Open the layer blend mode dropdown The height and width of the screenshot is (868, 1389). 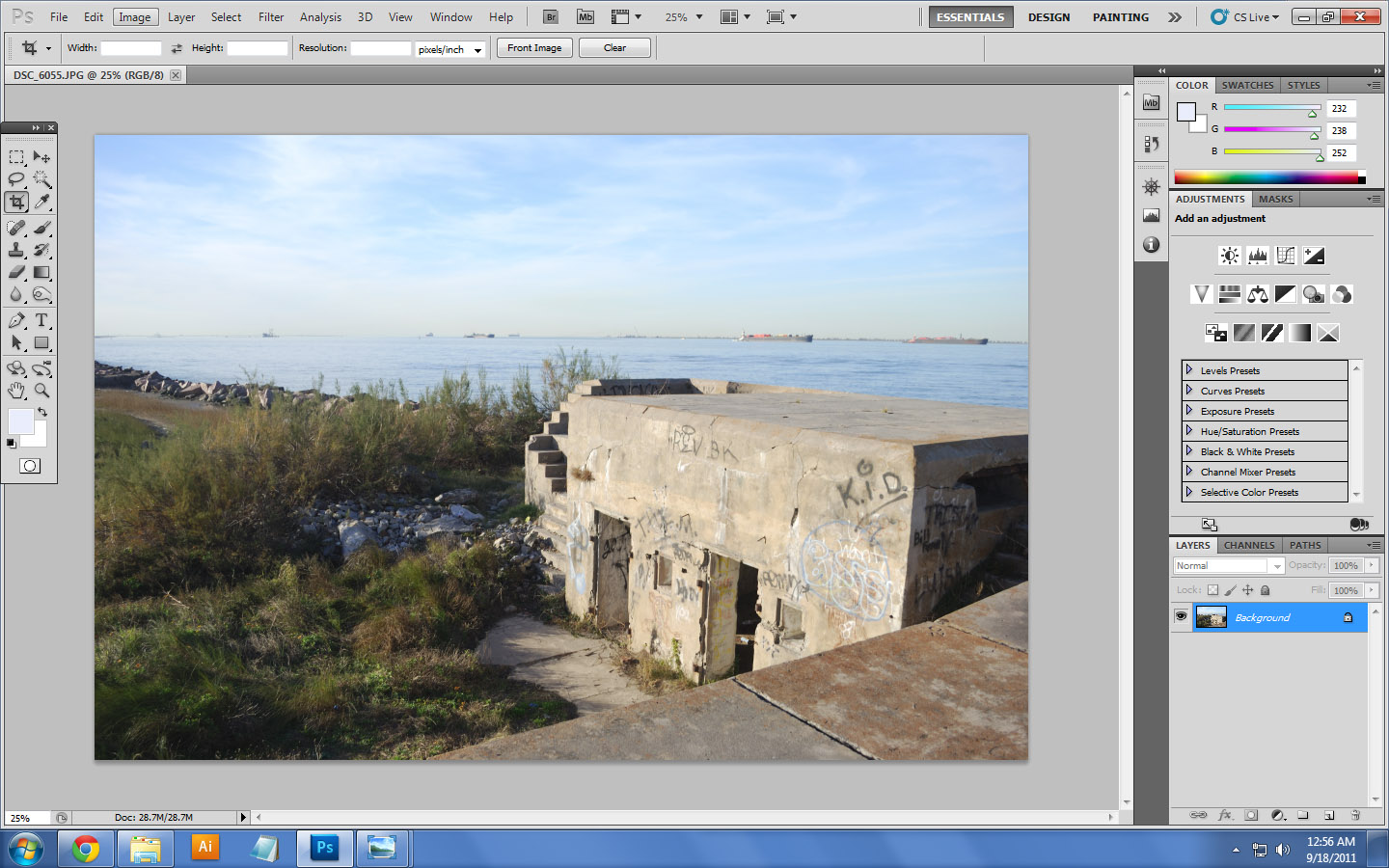click(1229, 566)
